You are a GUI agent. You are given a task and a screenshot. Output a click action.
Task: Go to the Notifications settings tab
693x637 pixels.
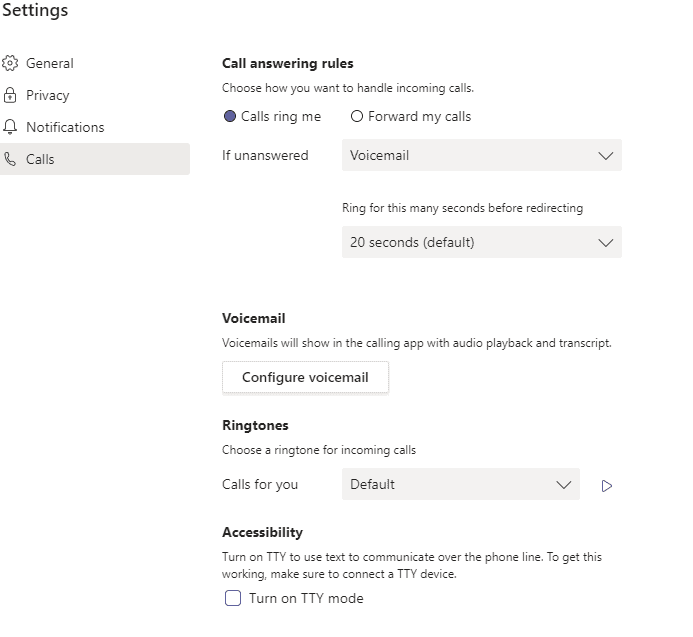(x=65, y=127)
